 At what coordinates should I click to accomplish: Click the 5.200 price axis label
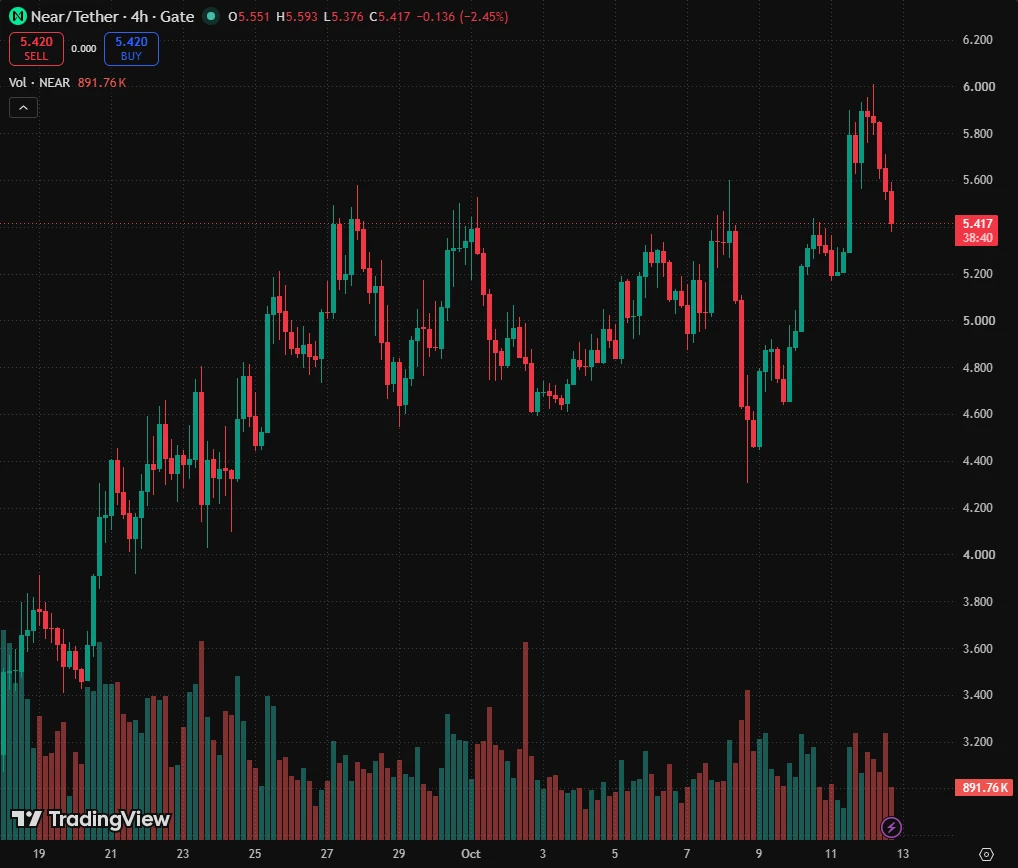tap(978, 273)
